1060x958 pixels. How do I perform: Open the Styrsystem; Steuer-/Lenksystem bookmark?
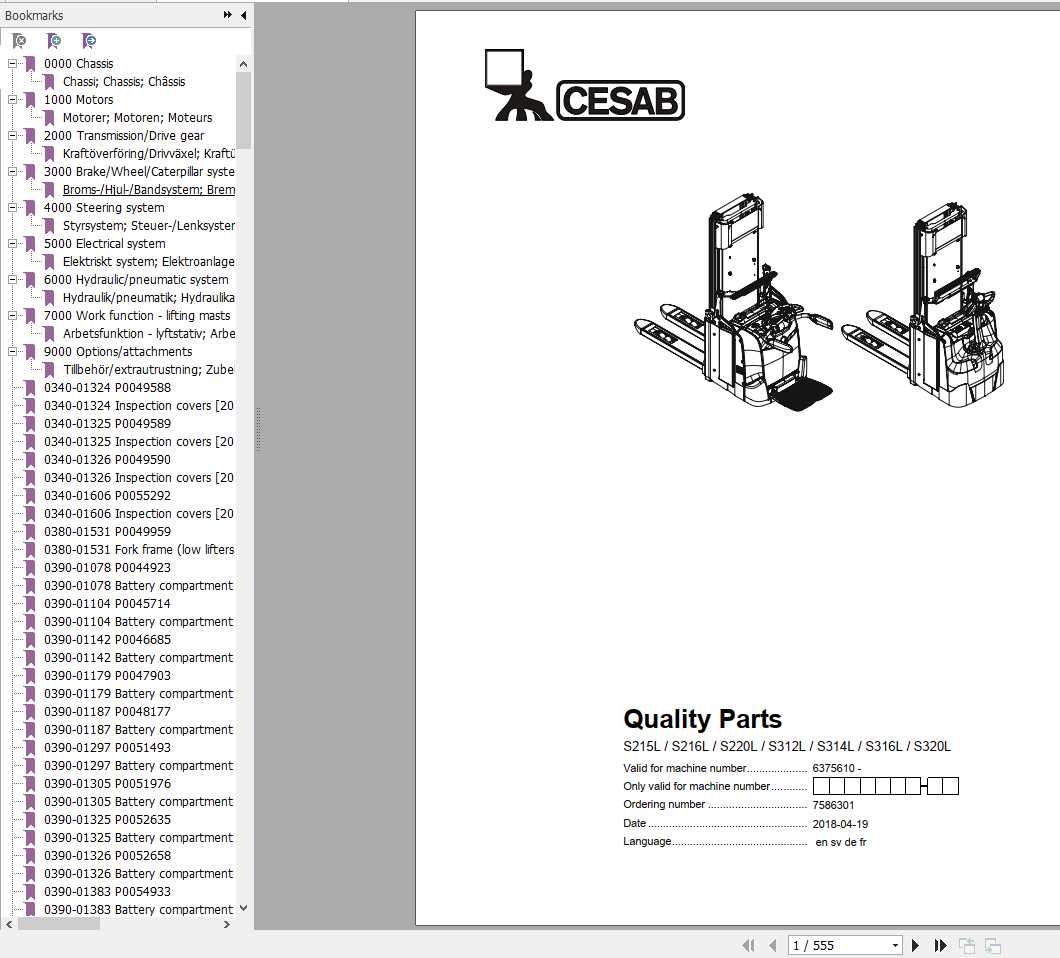(x=149, y=225)
